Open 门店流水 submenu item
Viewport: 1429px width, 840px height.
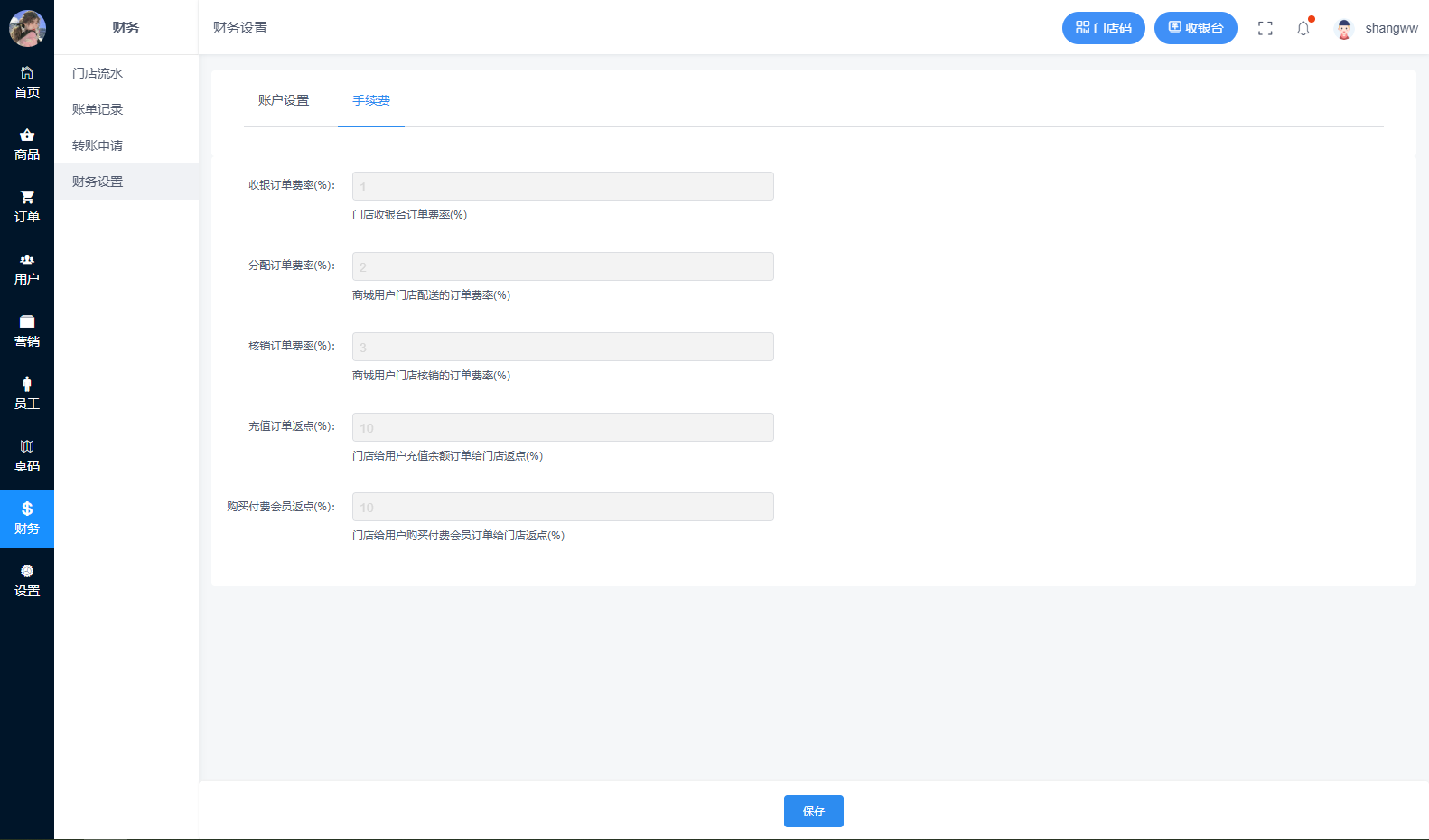(x=98, y=73)
